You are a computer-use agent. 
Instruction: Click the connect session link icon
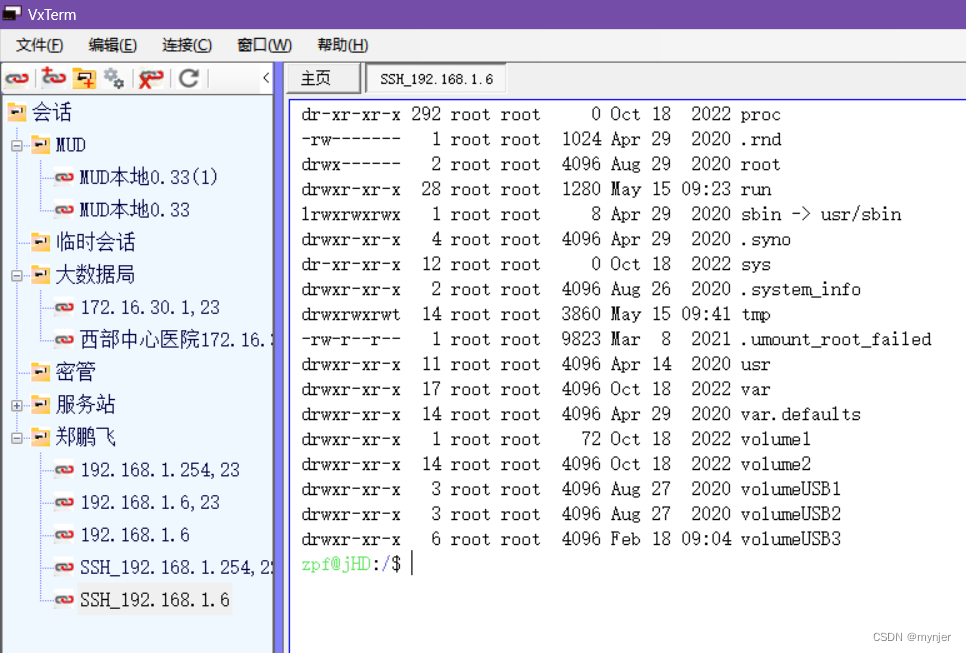[17, 79]
